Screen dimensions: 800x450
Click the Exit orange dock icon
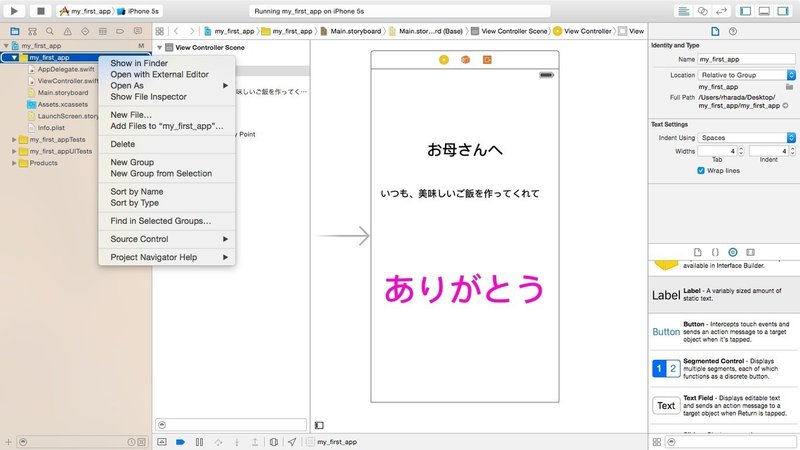click(x=487, y=60)
